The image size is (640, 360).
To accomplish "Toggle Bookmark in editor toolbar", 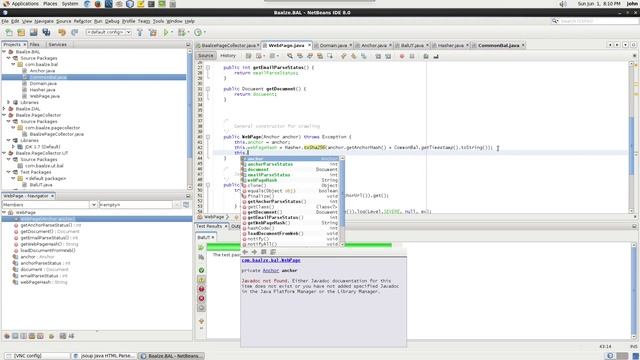I will 363,56.
